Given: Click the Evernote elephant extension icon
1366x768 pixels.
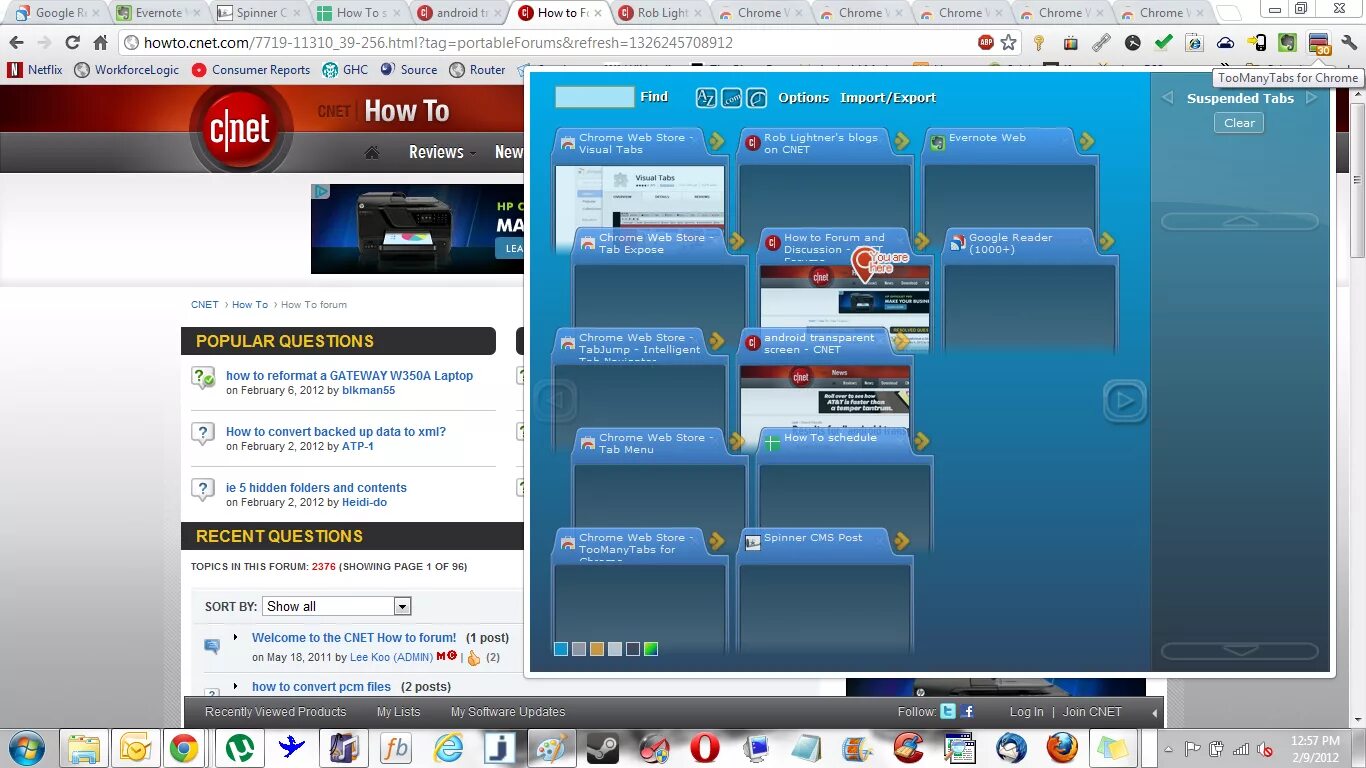Looking at the screenshot, I should click(1288, 42).
